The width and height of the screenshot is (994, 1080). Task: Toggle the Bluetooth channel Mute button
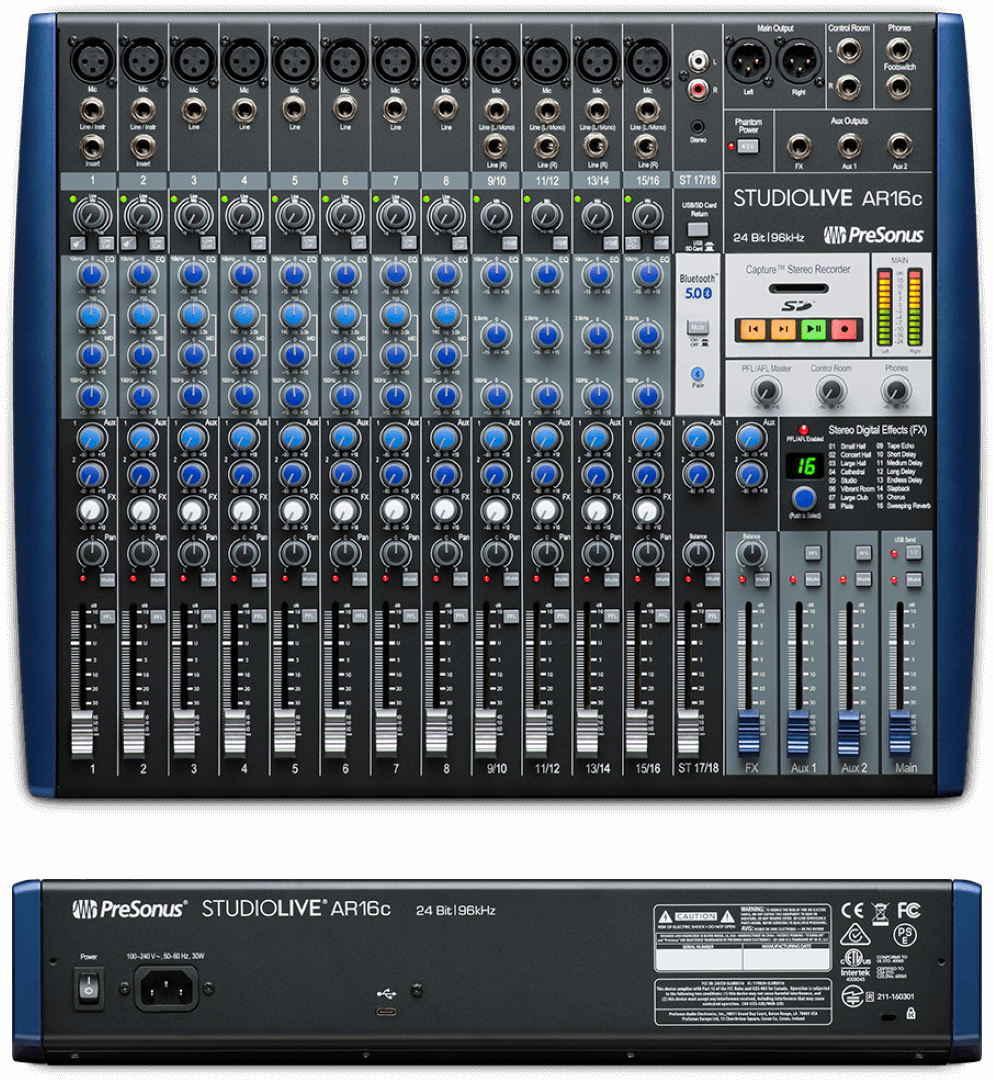pyautogui.click(x=696, y=327)
